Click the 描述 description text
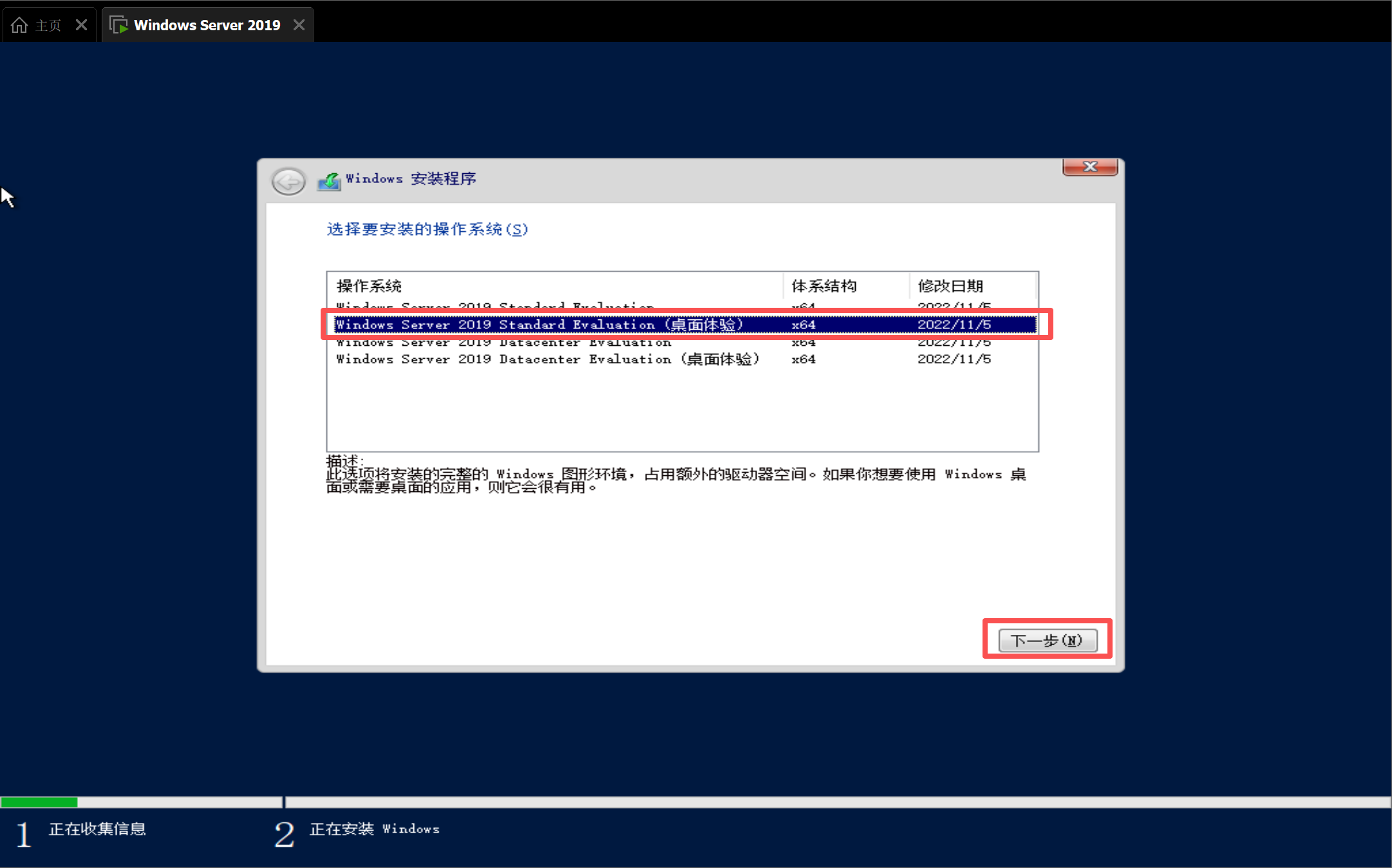The width and height of the screenshot is (1392, 868). click(x=675, y=475)
